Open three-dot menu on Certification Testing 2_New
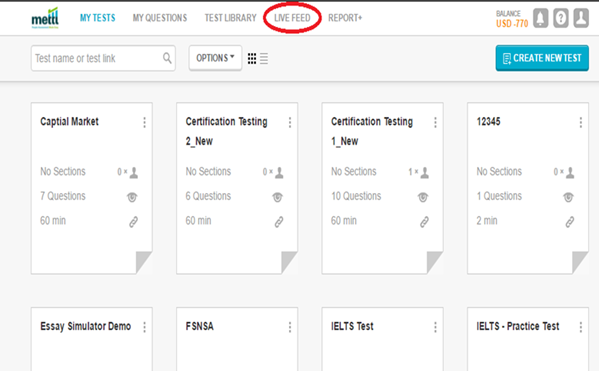This screenshot has height=371, width=599. tap(290, 122)
